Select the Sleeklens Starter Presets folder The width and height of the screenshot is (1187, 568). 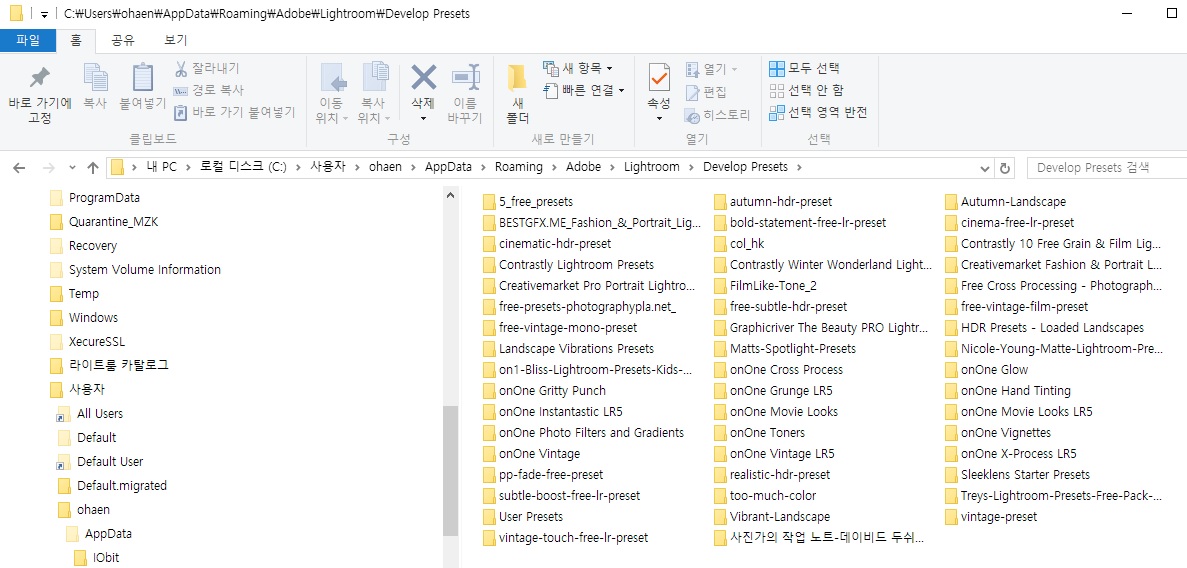[1025, 475]
